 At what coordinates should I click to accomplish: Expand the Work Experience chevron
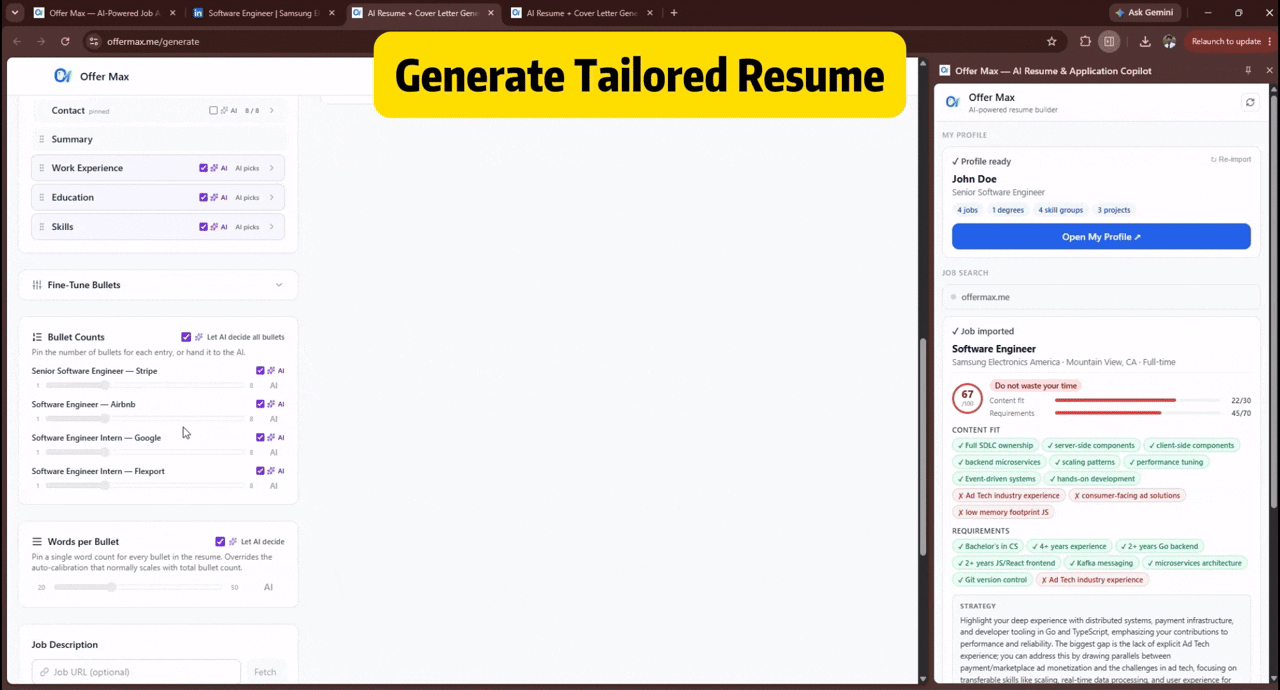271,168
